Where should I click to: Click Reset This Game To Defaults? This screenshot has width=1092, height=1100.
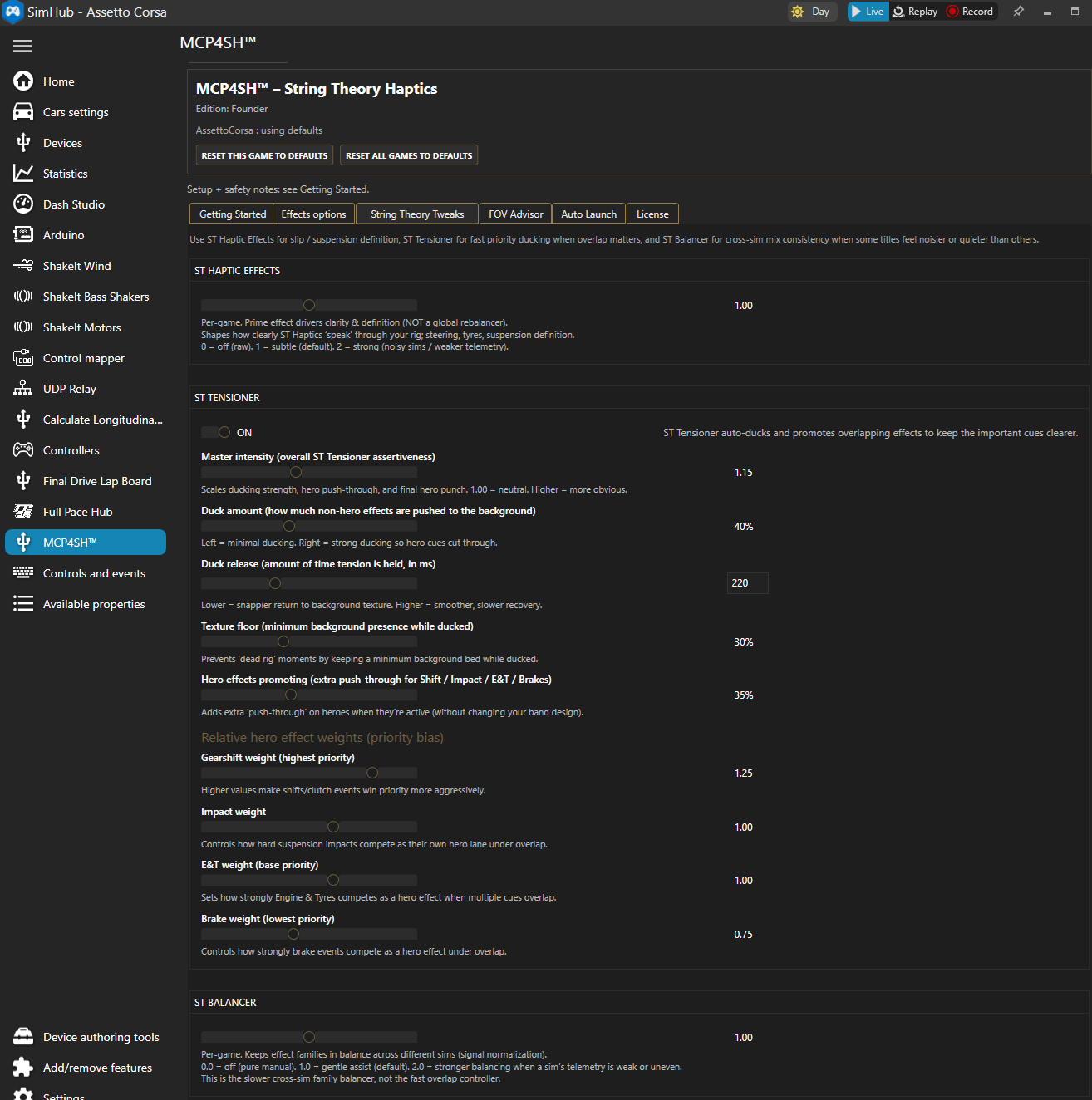[264, 155]
